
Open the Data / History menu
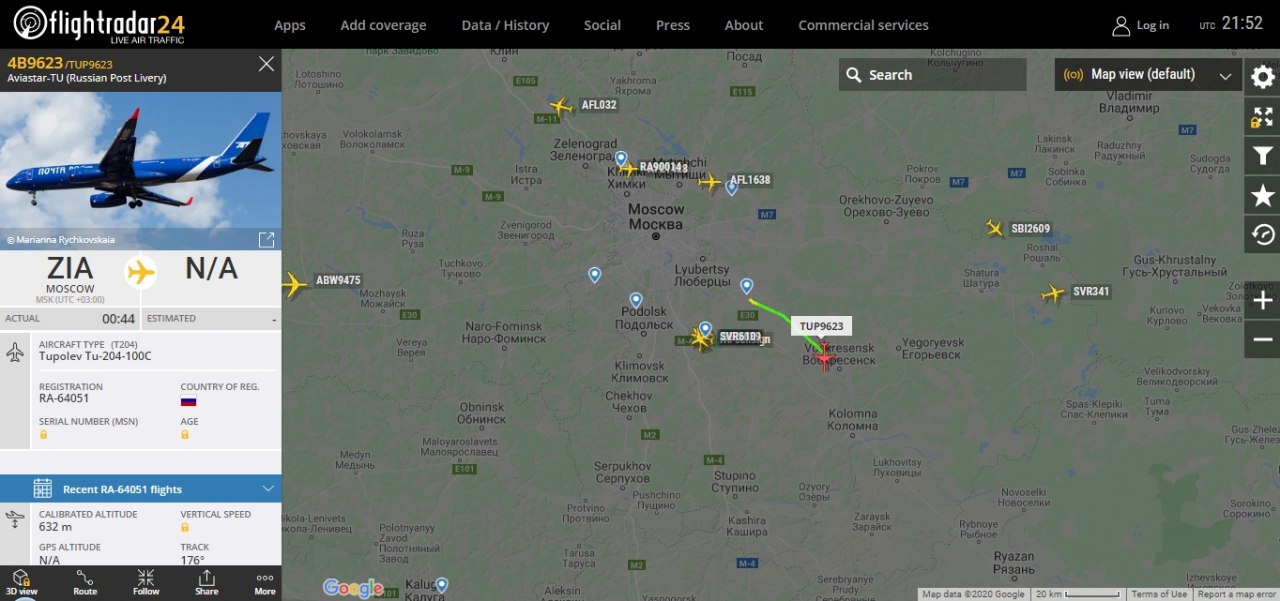coord(505,25)
